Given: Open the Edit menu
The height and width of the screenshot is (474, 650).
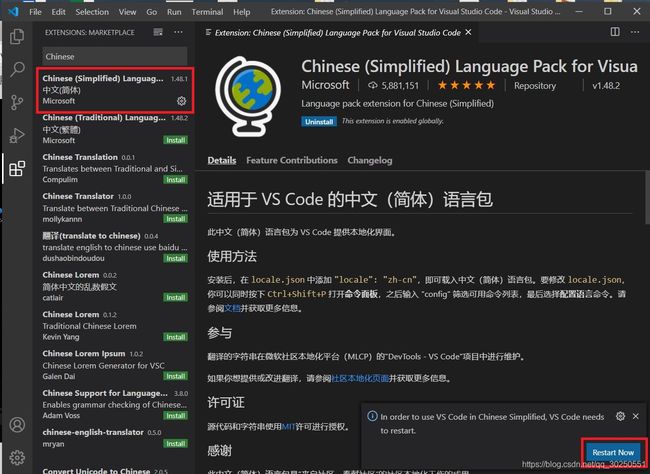Looking at the screenshot, I should [58, 12].
